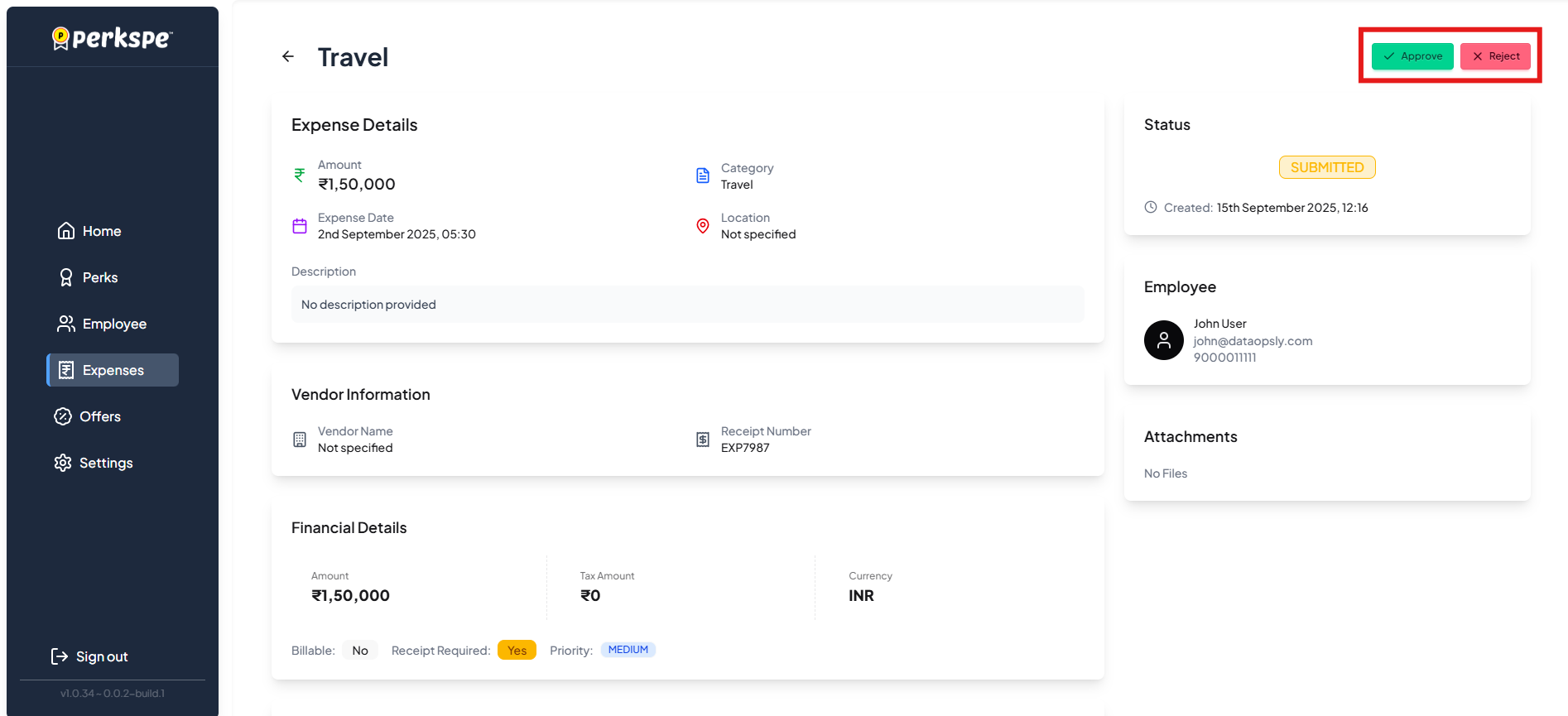This screenshot has width=1568, height=716.
Task: Click the building icon for Vendor Name
Action: pos(300,440)
